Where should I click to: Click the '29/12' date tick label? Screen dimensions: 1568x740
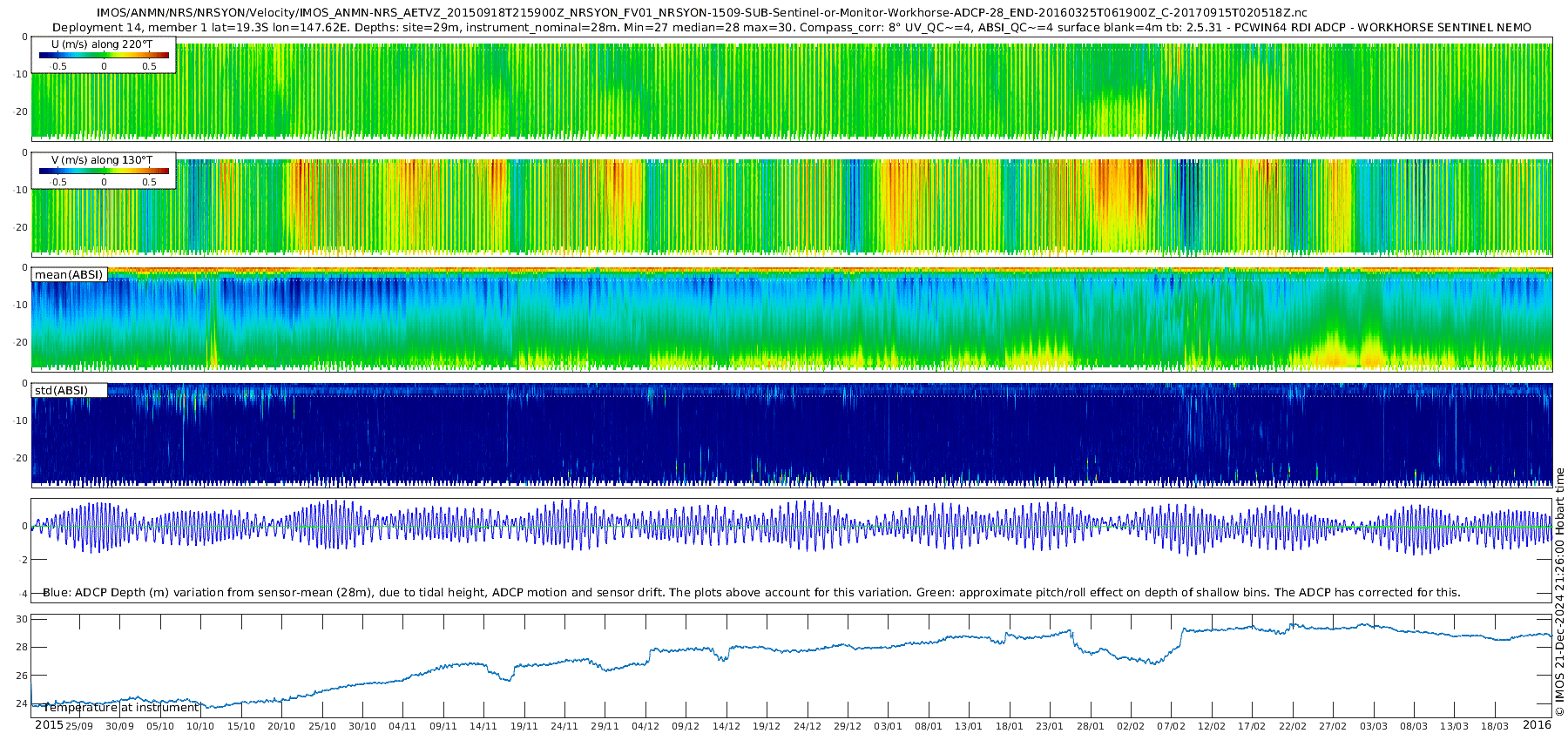(x=848, y=726)
